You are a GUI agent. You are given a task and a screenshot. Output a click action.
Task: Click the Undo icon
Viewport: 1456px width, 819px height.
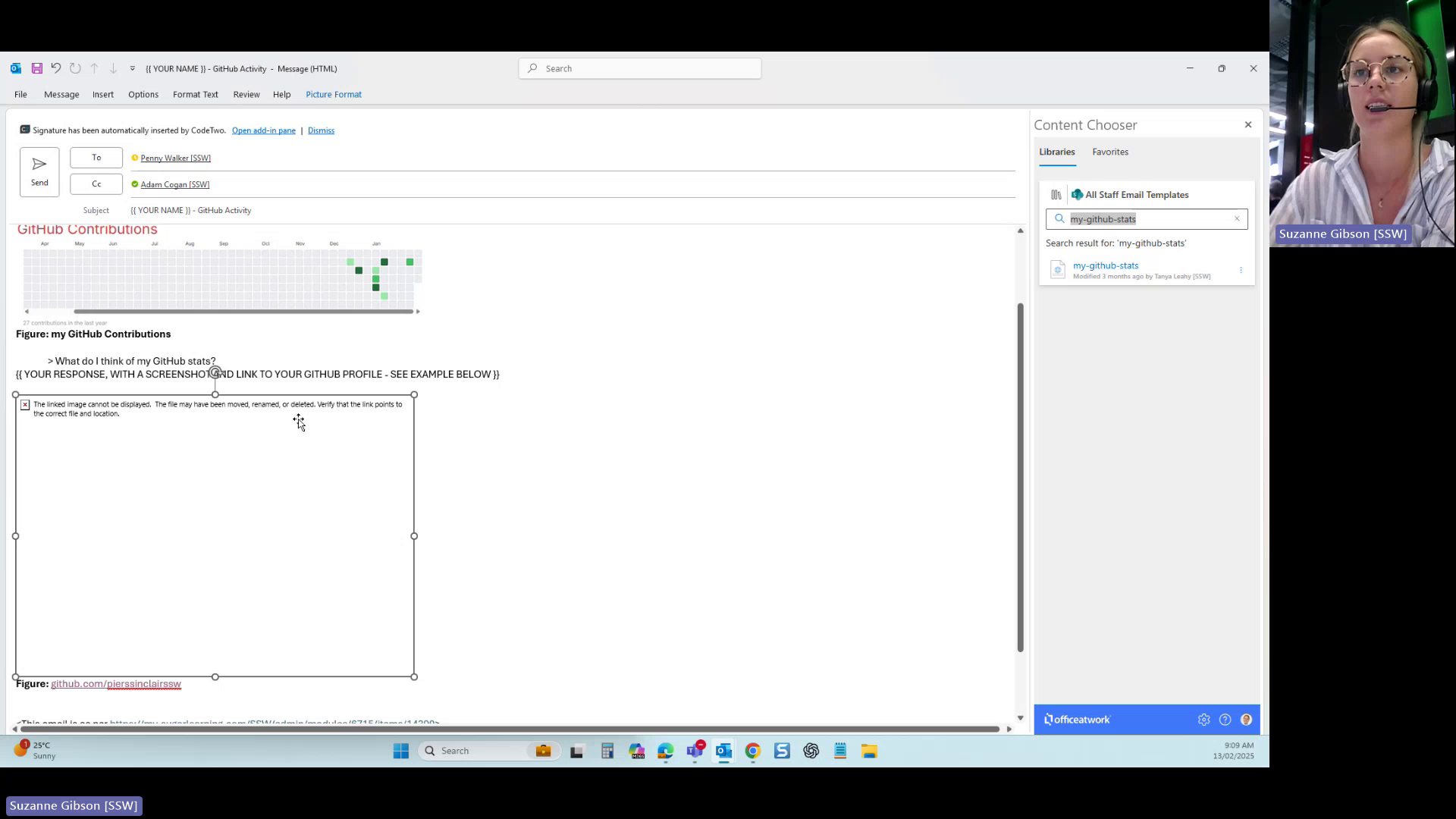point(55,68)
